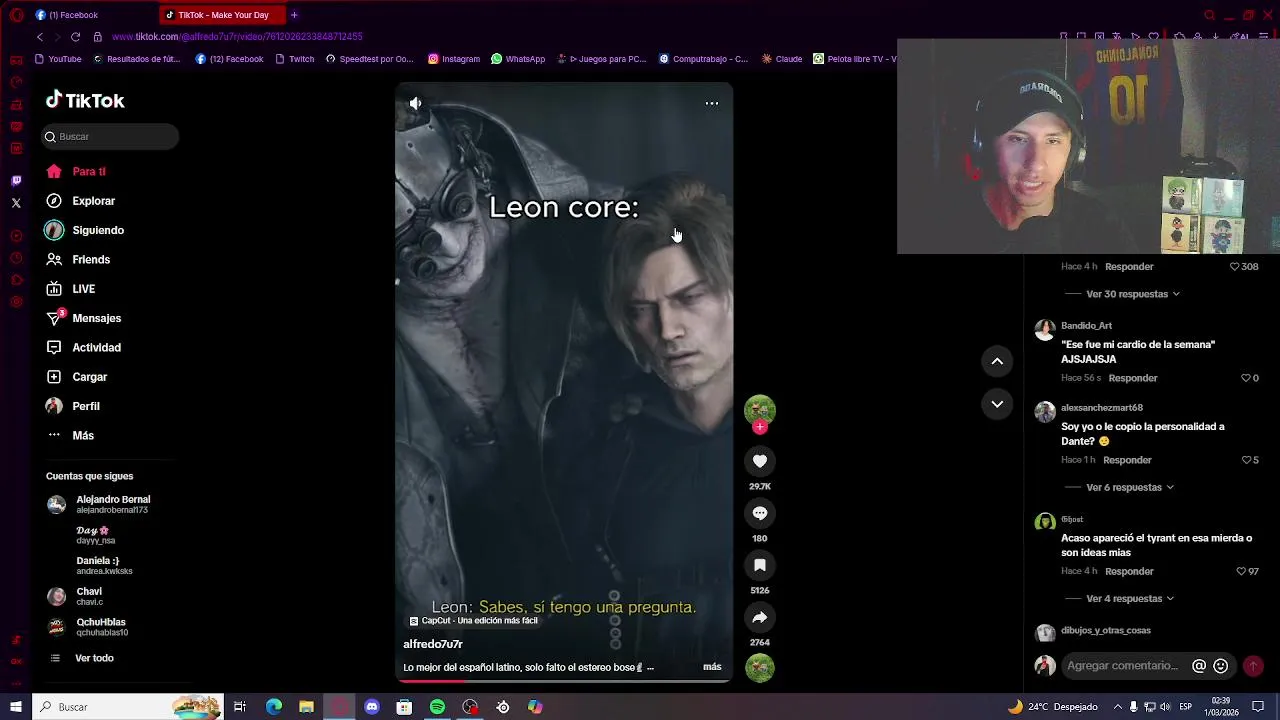This screenshot has height=720, width=1280.
Task: Open WhatsApp bookmark
Action: click(x=518, y=59)
